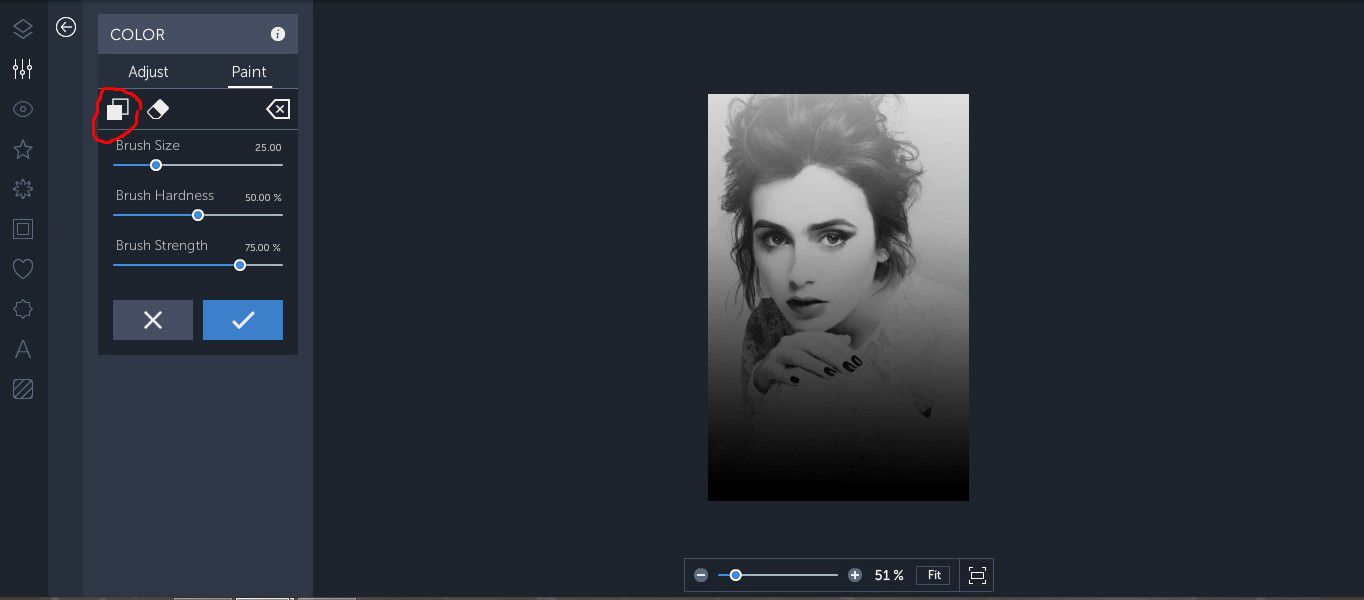Open the Effects star icon
1364x600 pixels.
pos(22,149)
